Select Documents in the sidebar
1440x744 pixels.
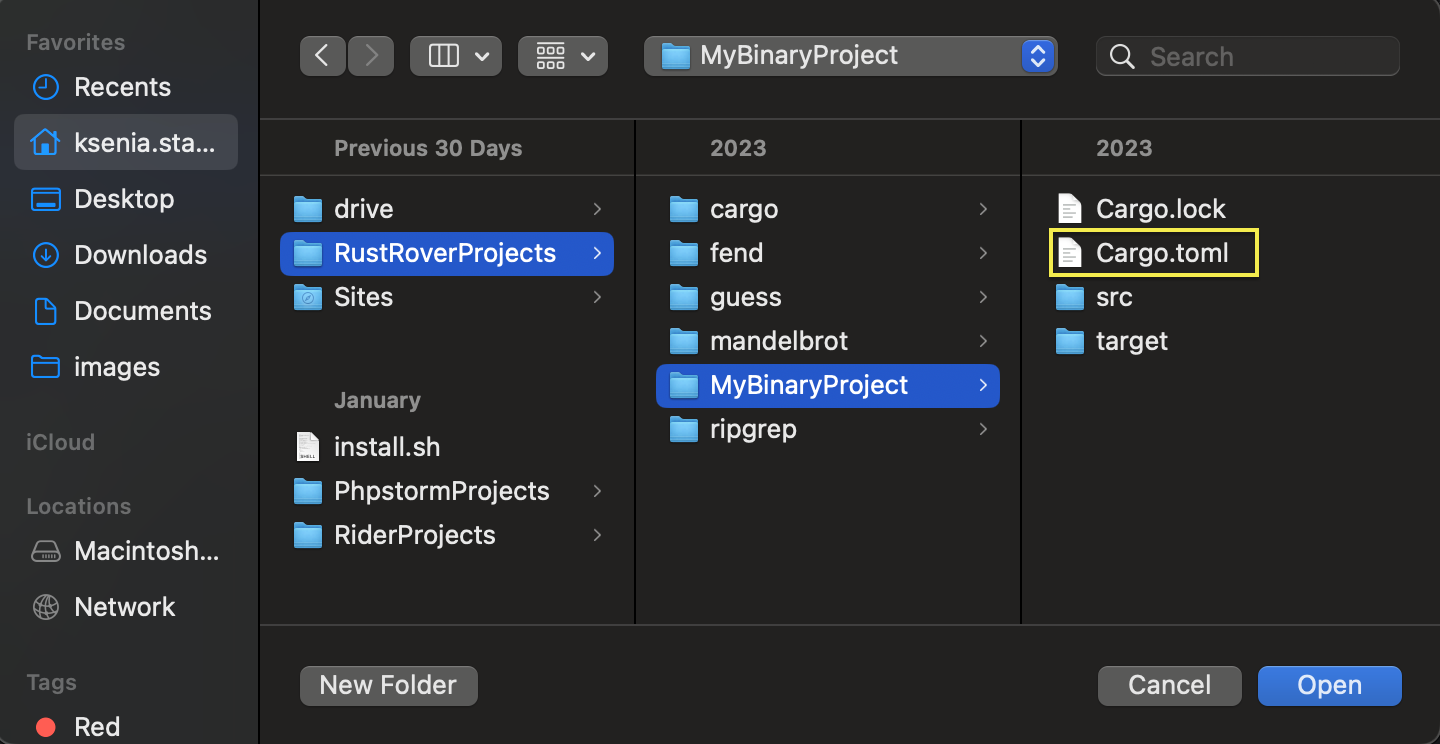[x=142, y=311]
